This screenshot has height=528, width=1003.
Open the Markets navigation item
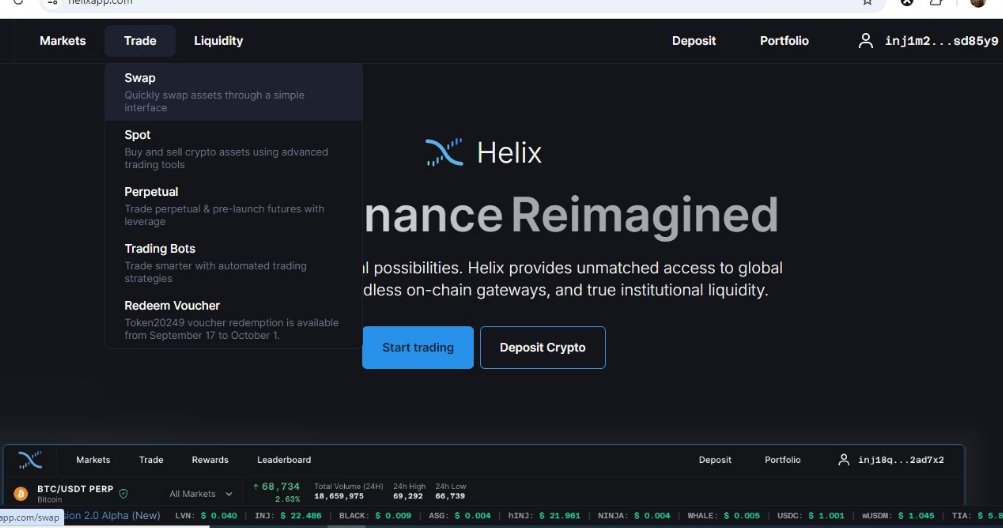click(x=63, y=41)
